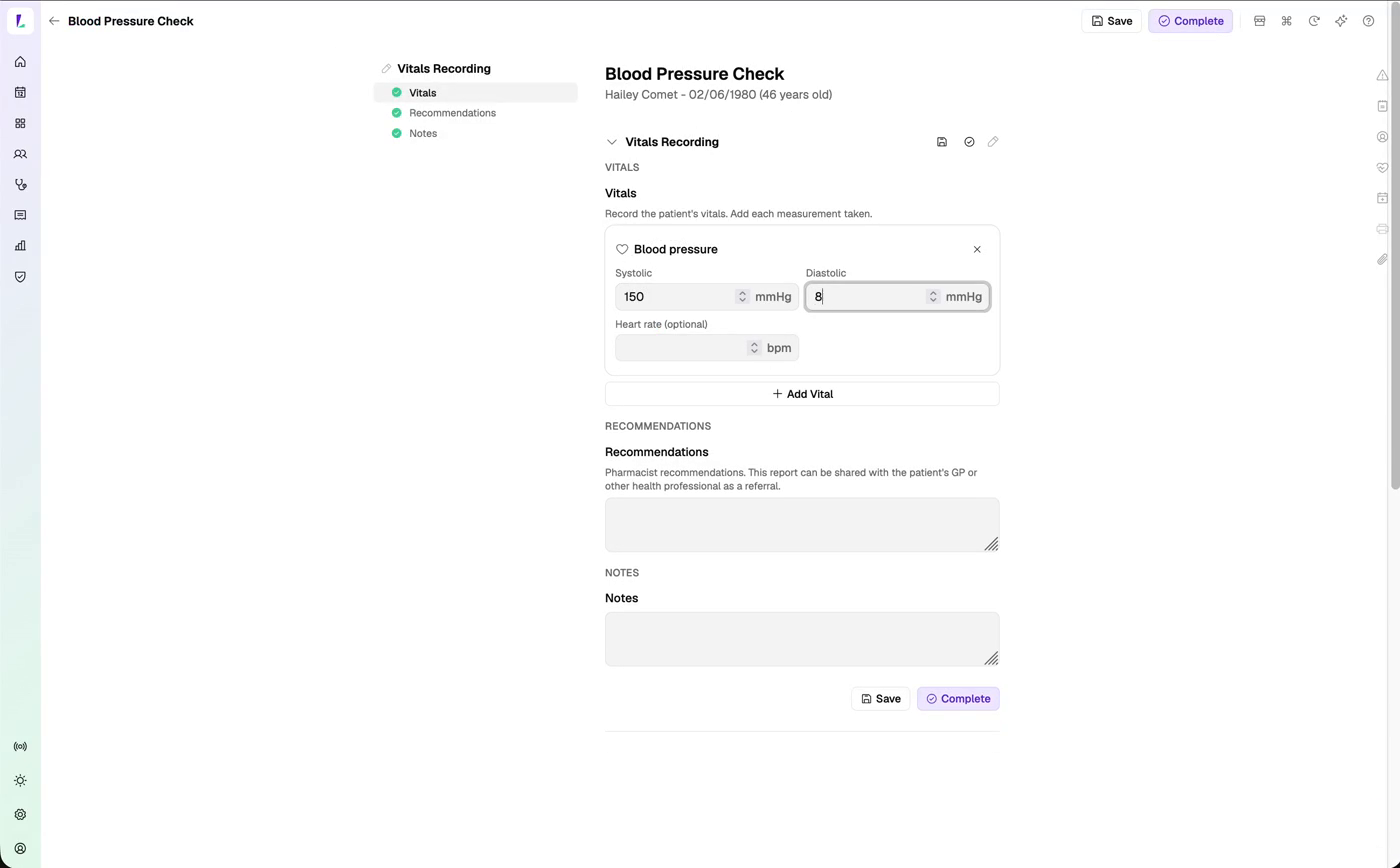Adjust the Diastolic value with its stepper
Viewport: 1400px width, 868px height.
tap(933, 297)
